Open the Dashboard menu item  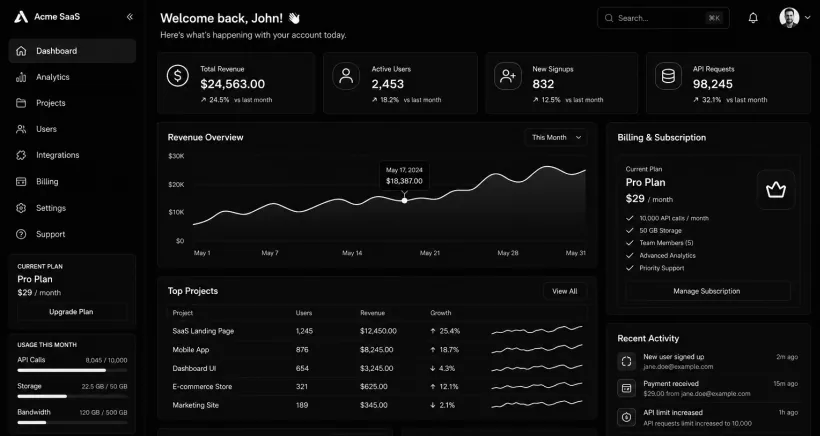[x=72, y=51]
